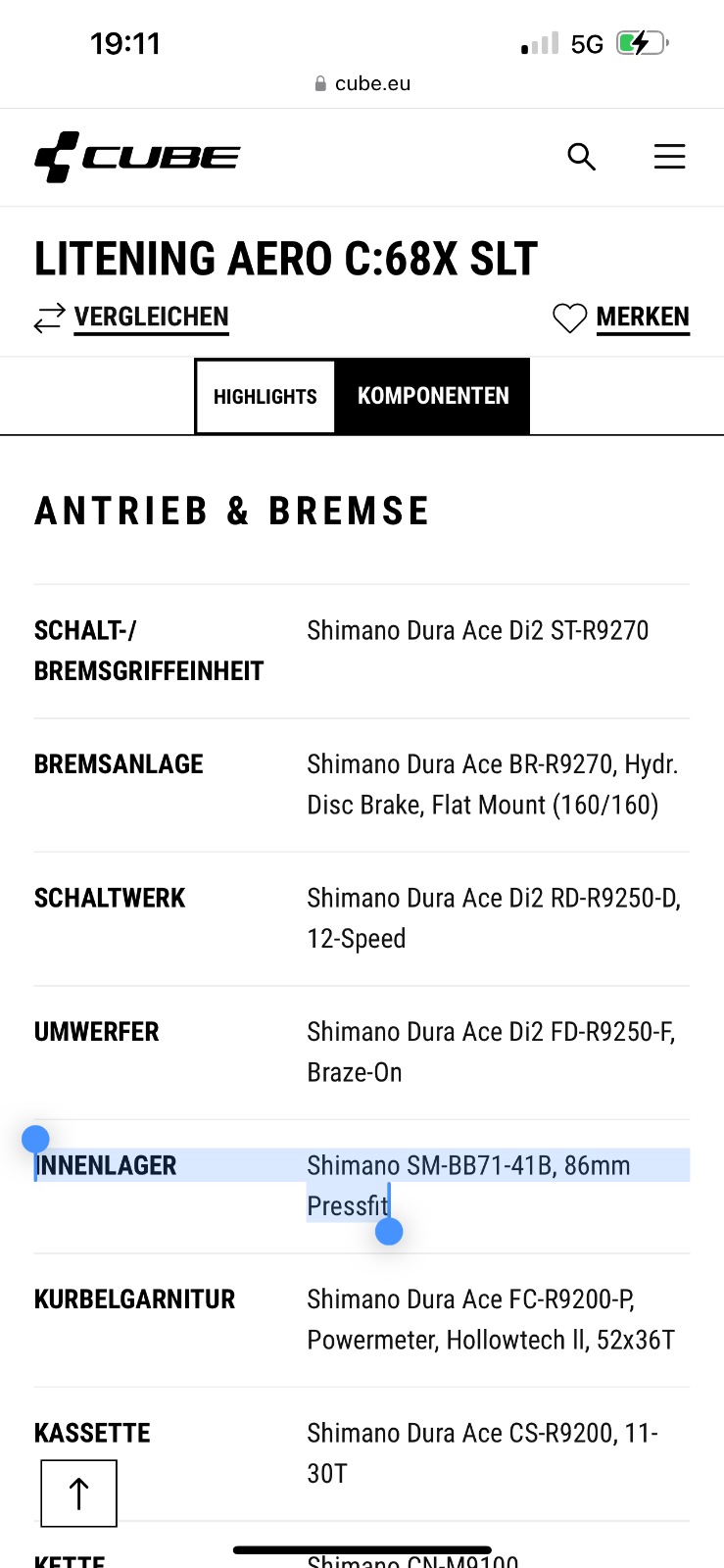Tap the selection end handle after Pressfit
724x1568 pixels.
coord(389,1231)
